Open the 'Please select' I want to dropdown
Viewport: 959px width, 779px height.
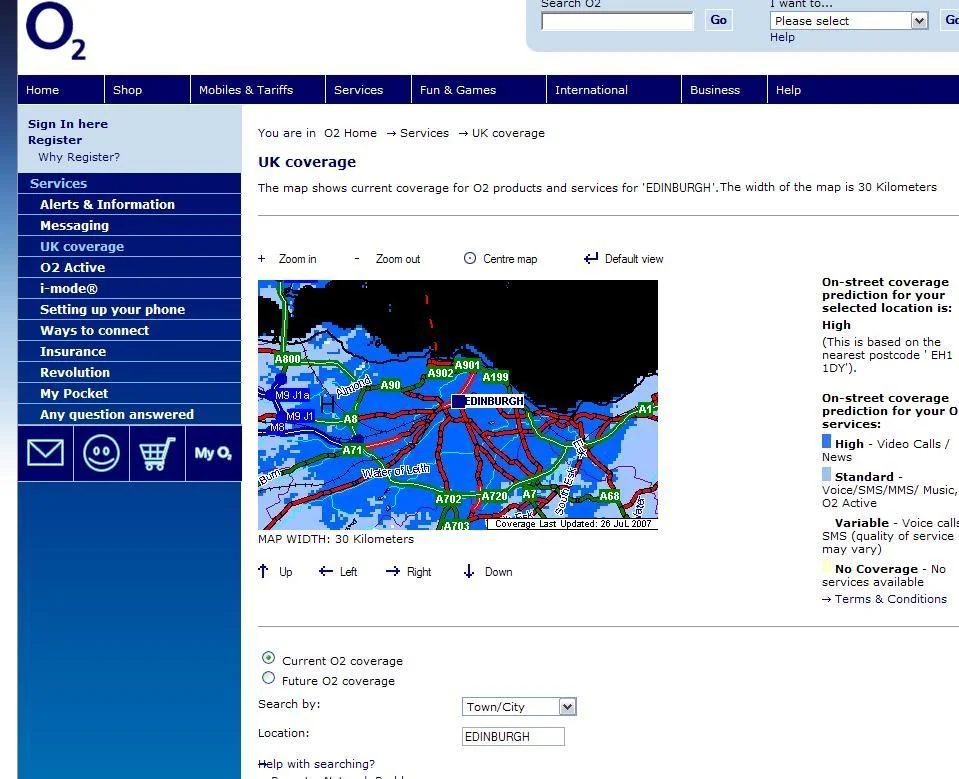click(849, 21)
